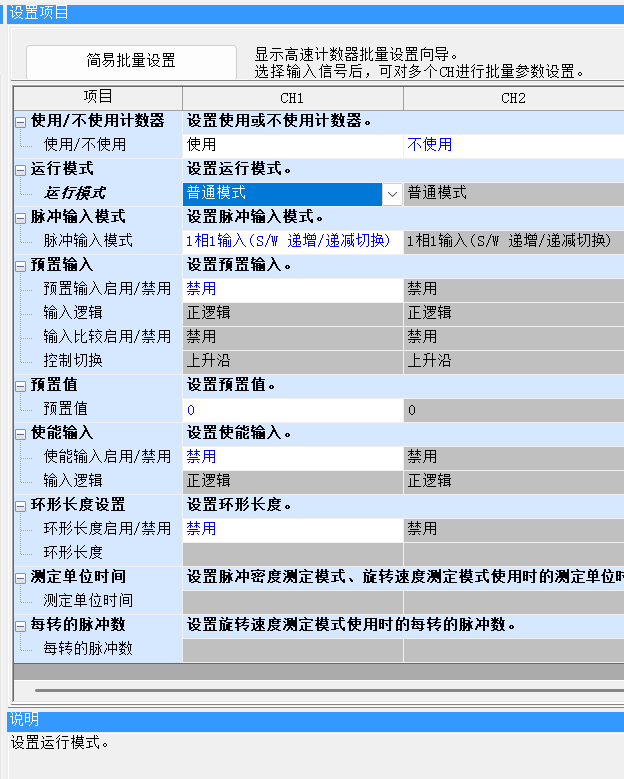
Task: Select CH1 使用/不使用 cell showing 使用
Action: pos(292,145)
